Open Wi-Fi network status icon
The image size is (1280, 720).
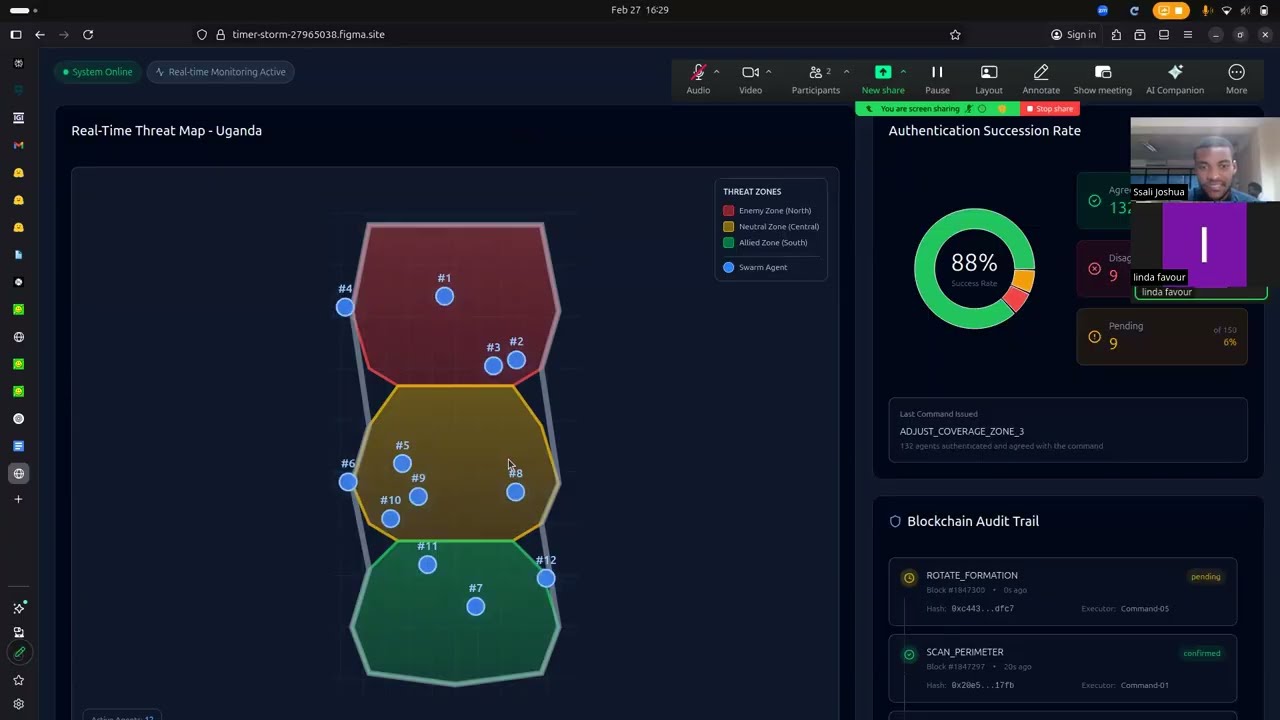[1227, 10]
